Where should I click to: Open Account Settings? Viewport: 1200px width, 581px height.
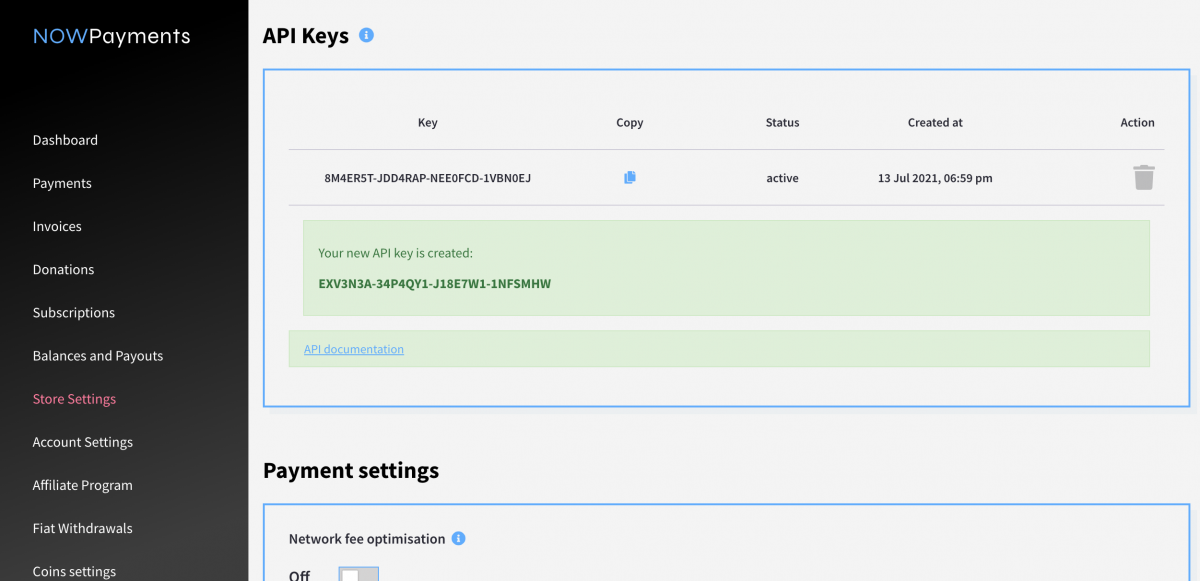click(83, 441)
